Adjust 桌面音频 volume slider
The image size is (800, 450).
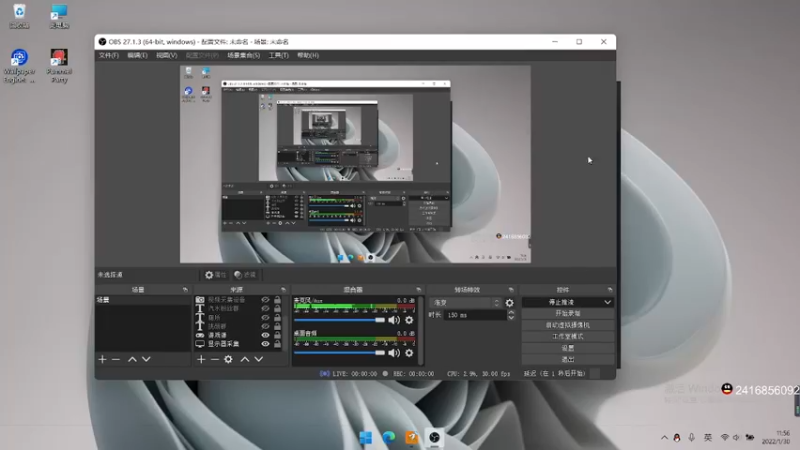pyautogui.click(x=339, y=353)
